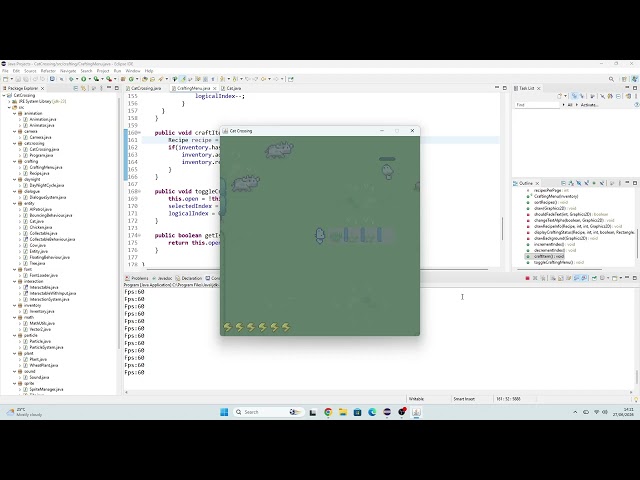Image resolution: width=640 pixels, height=480 pixels.
Task: Switch to the CatCrossing.java editor tab
Action: pyautogui.click(x=146, y=88)
